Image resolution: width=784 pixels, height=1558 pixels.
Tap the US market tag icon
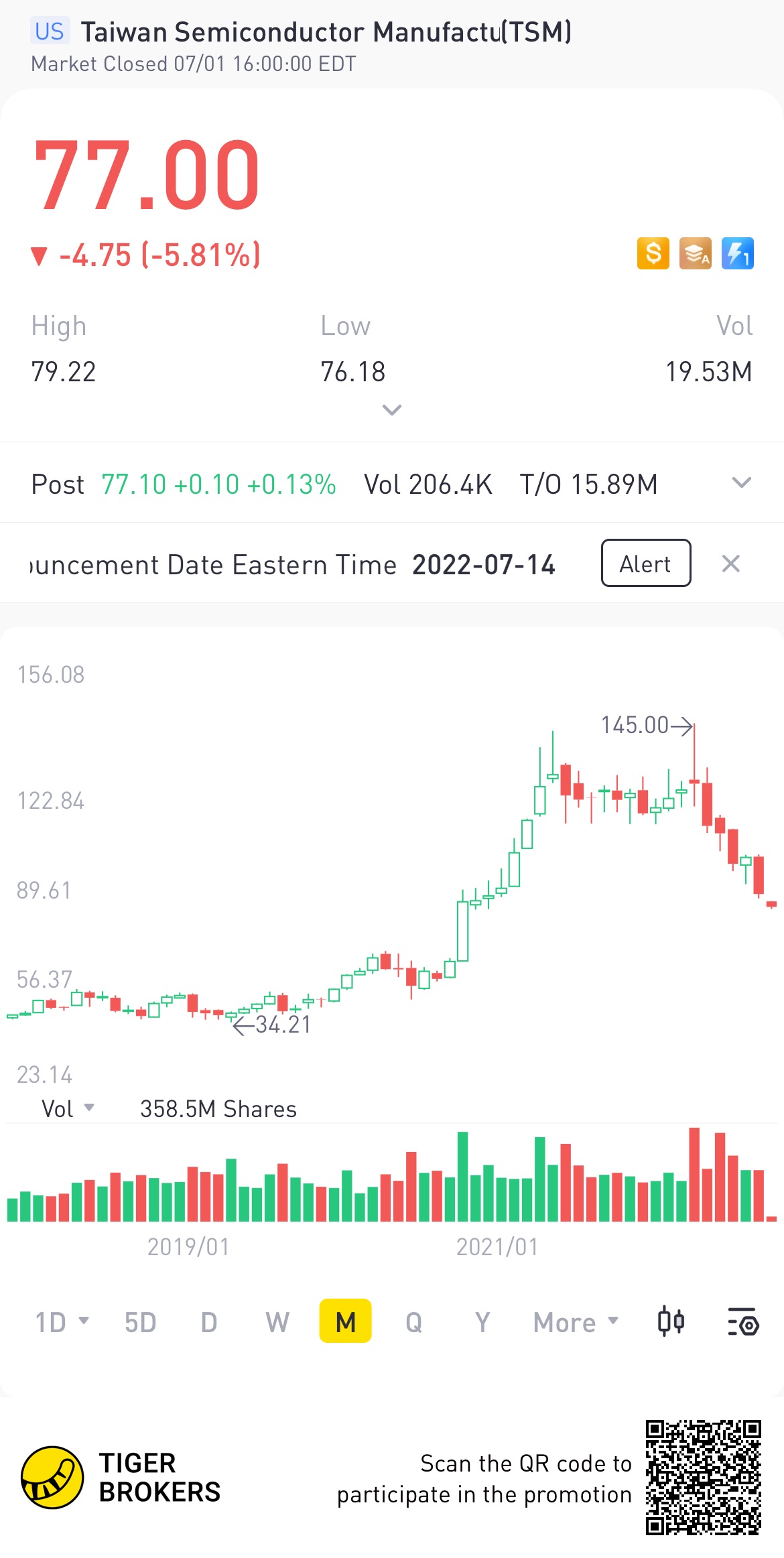[x=49, y=31]
